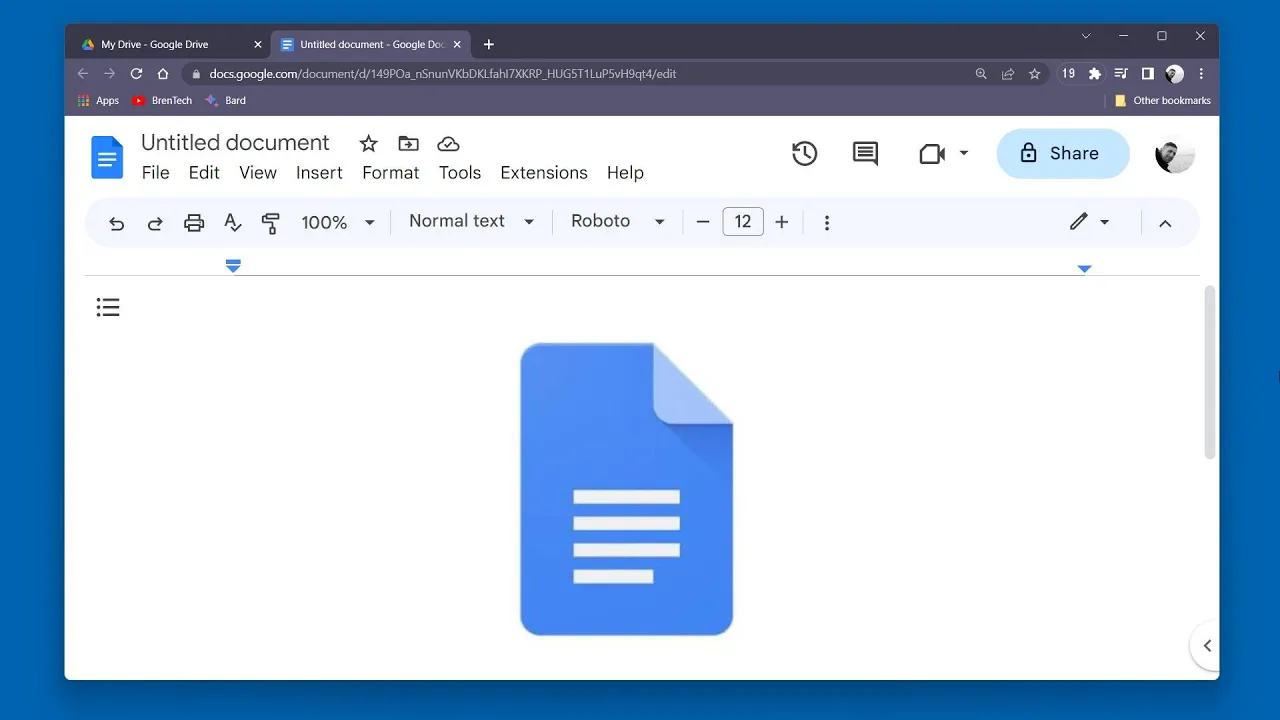Run spelling and grammar check
1280x720 pixels.
coord(232,223)
